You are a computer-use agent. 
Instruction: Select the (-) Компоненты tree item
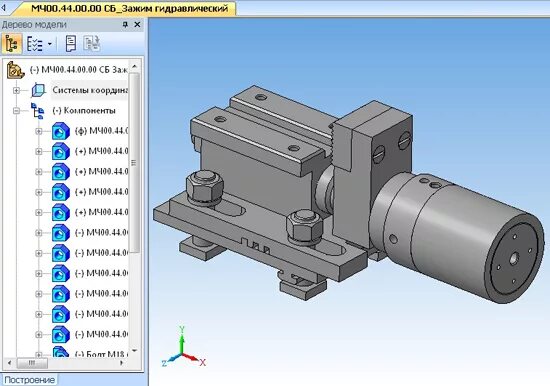pos(84,111)
